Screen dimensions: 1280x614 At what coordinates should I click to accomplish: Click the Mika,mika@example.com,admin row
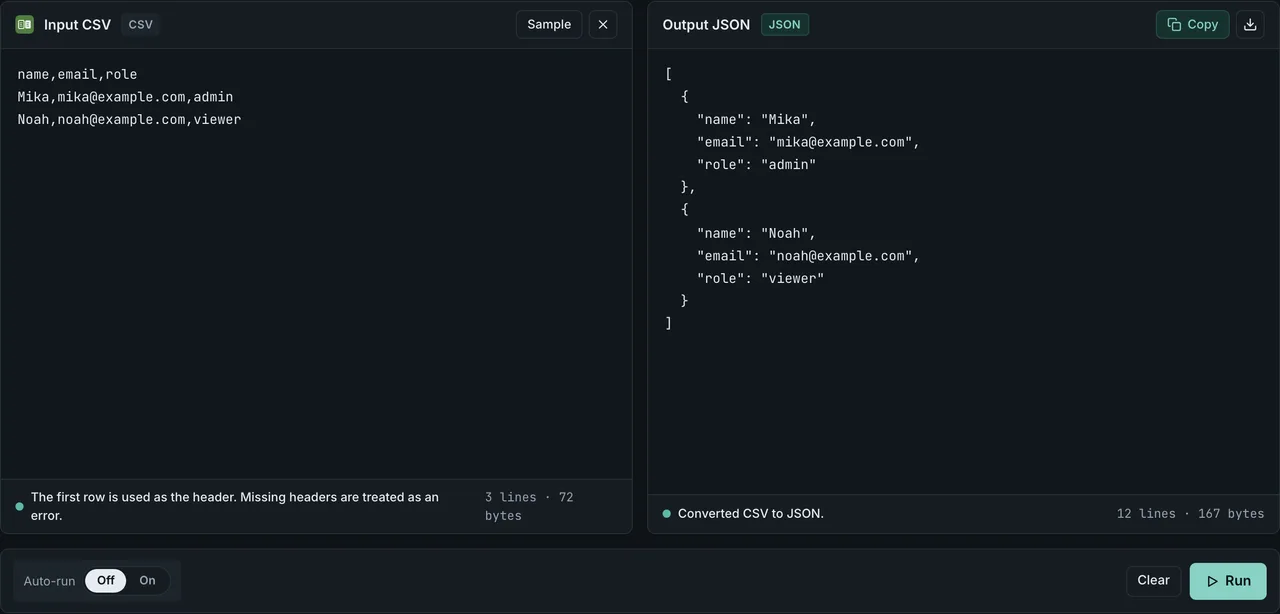(125, 97)
